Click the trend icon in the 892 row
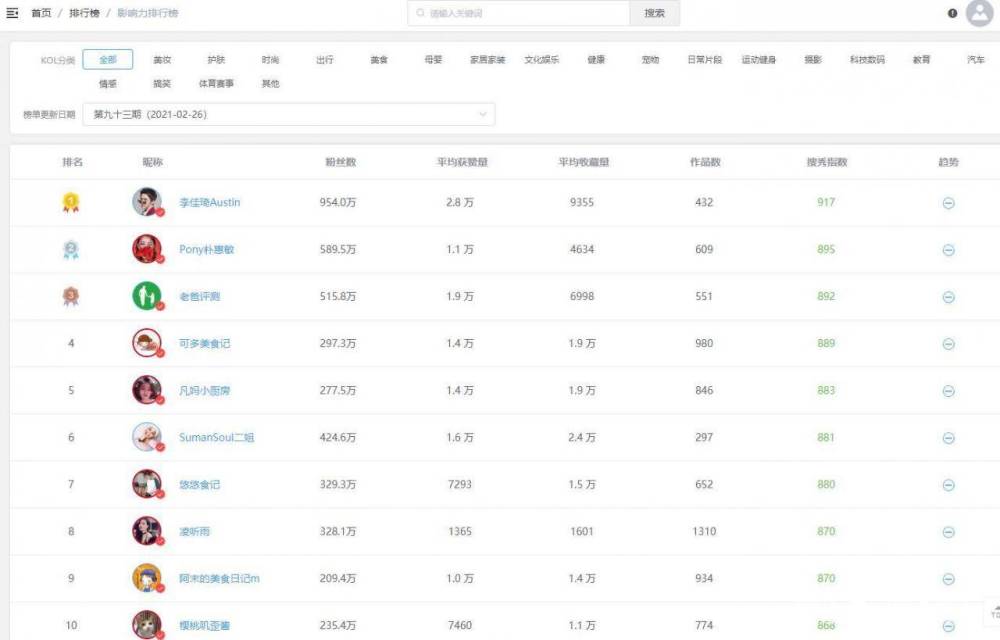This screenshot has height=640, width=1000. (948, 297)
